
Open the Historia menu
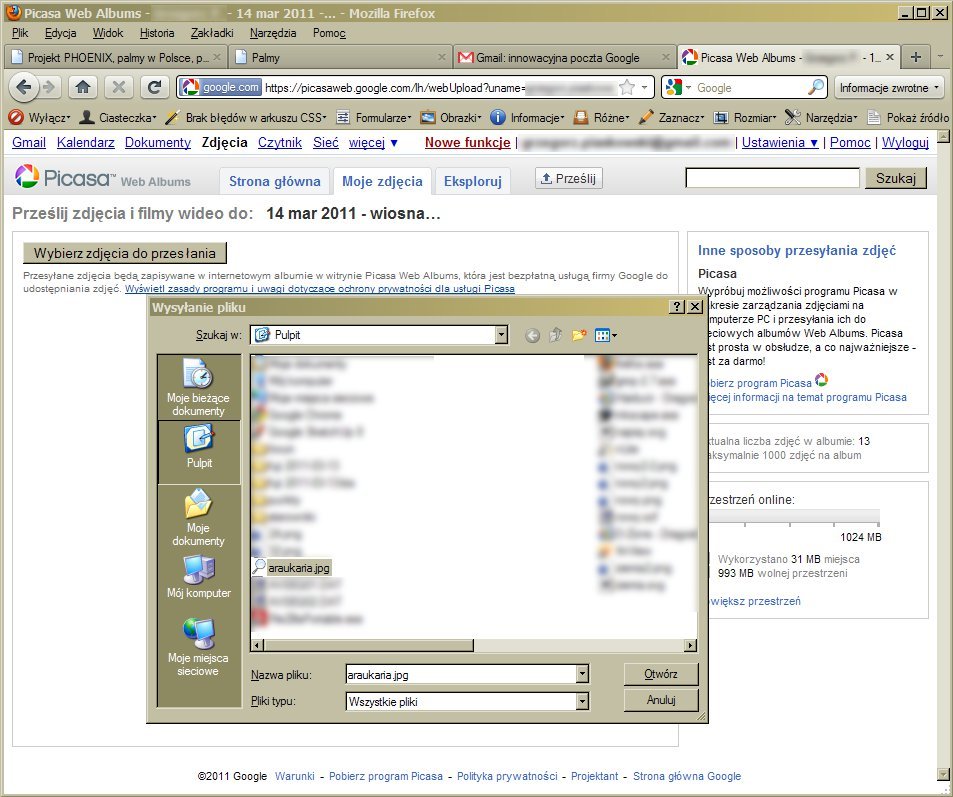click(x=157, y=33)
